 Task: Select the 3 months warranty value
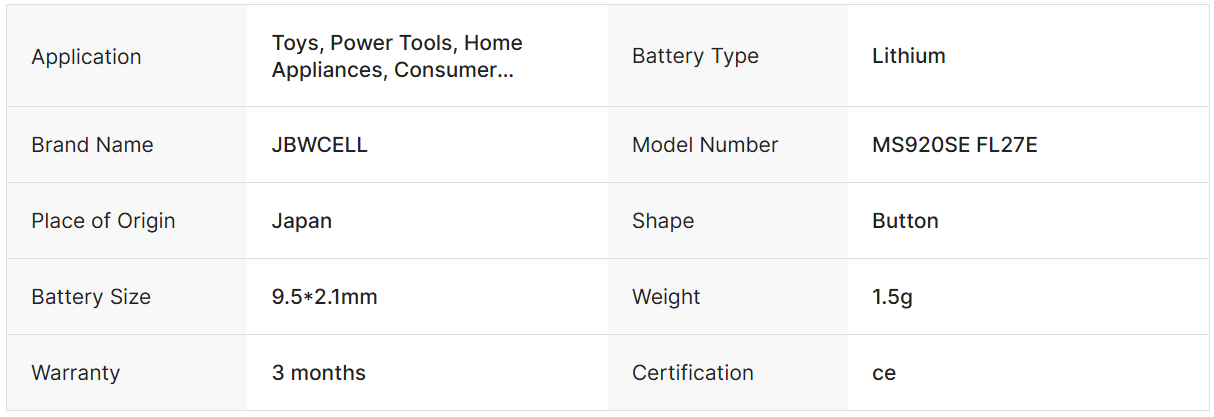318,373
